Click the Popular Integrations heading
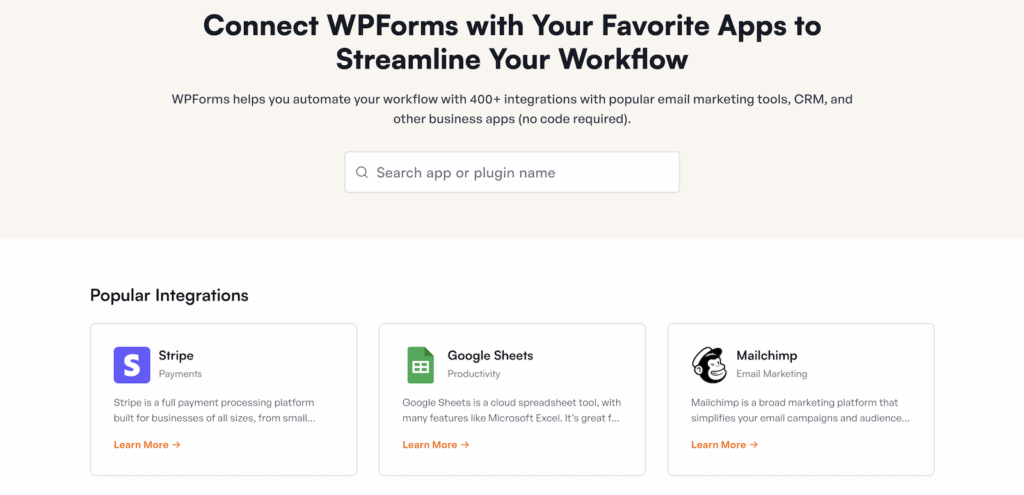The image size is (1024, 495). pos(169,295)
